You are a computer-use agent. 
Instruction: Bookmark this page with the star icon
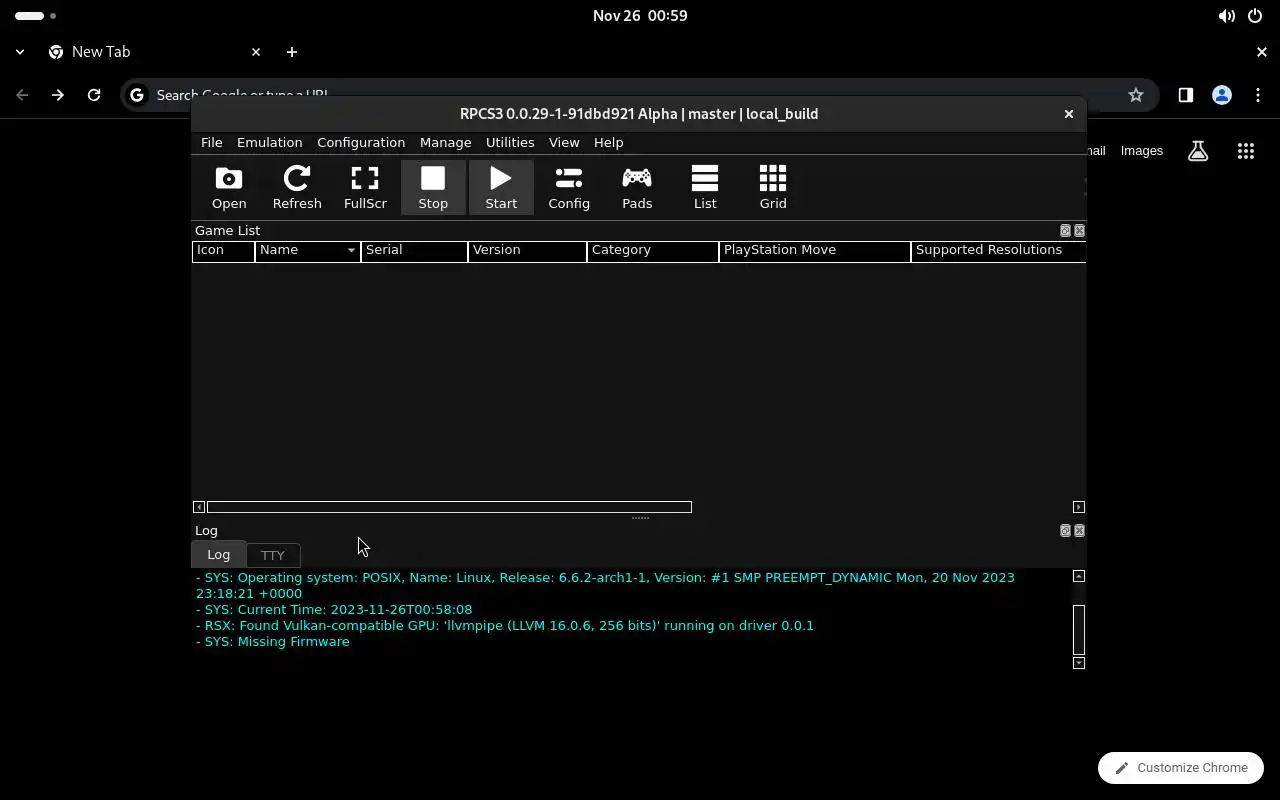(1136, 95)
